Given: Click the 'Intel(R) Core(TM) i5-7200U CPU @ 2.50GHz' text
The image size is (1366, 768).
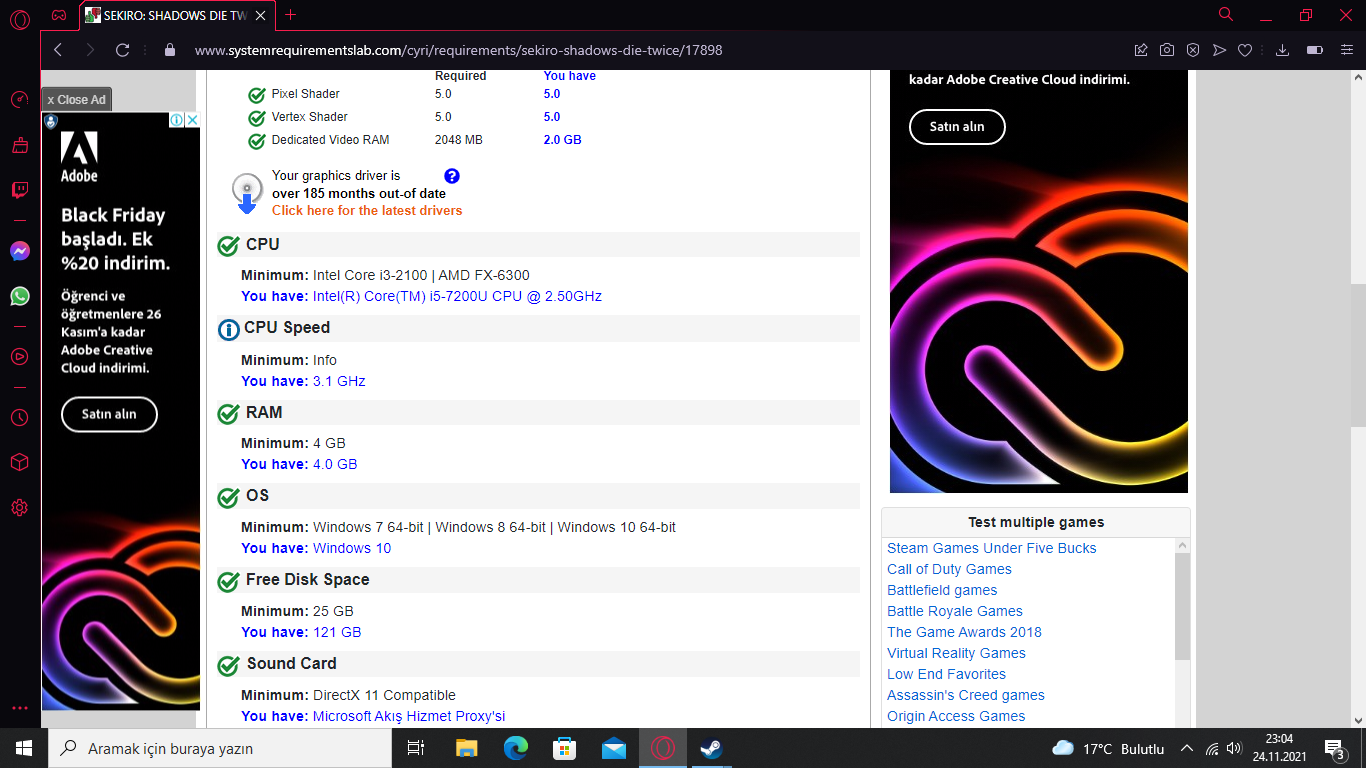Looking at the screenshot, I should click(x=457, y=296).
